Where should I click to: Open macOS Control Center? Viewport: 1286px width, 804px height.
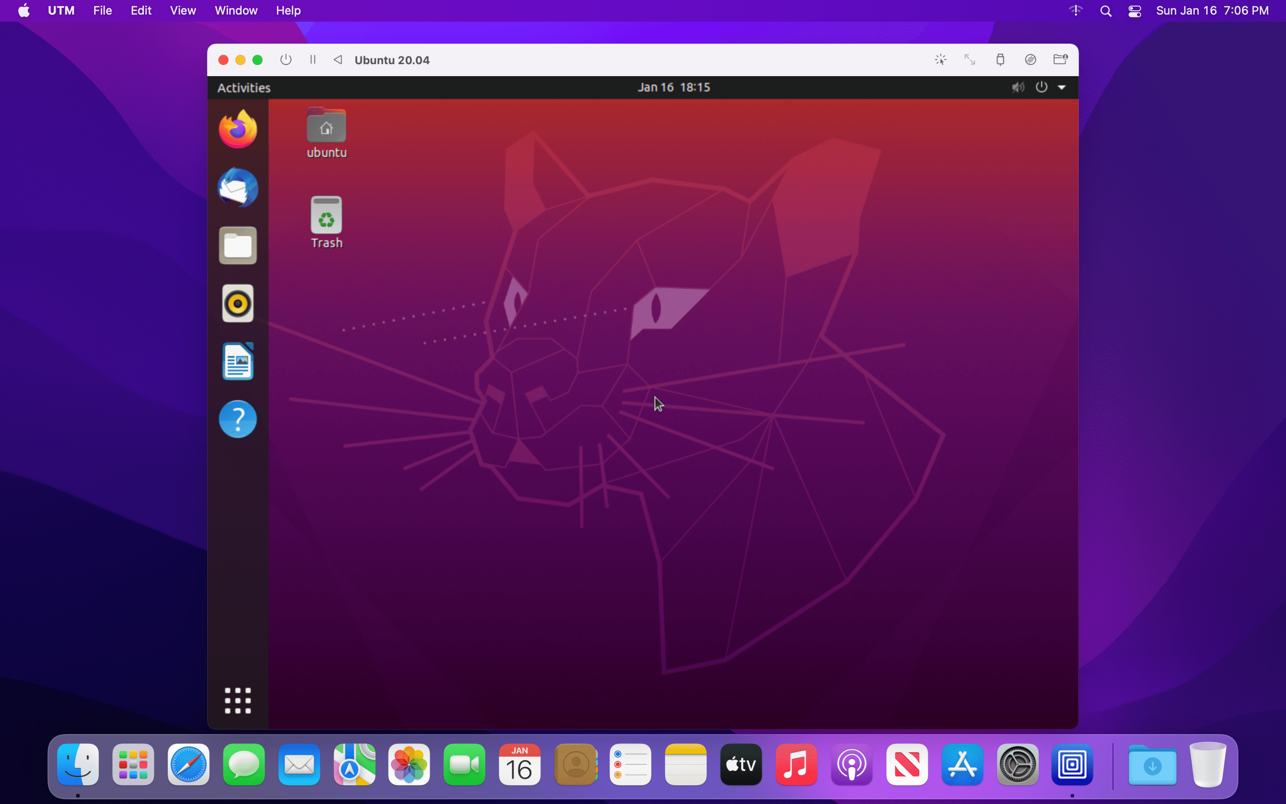tap(1135, 11)
